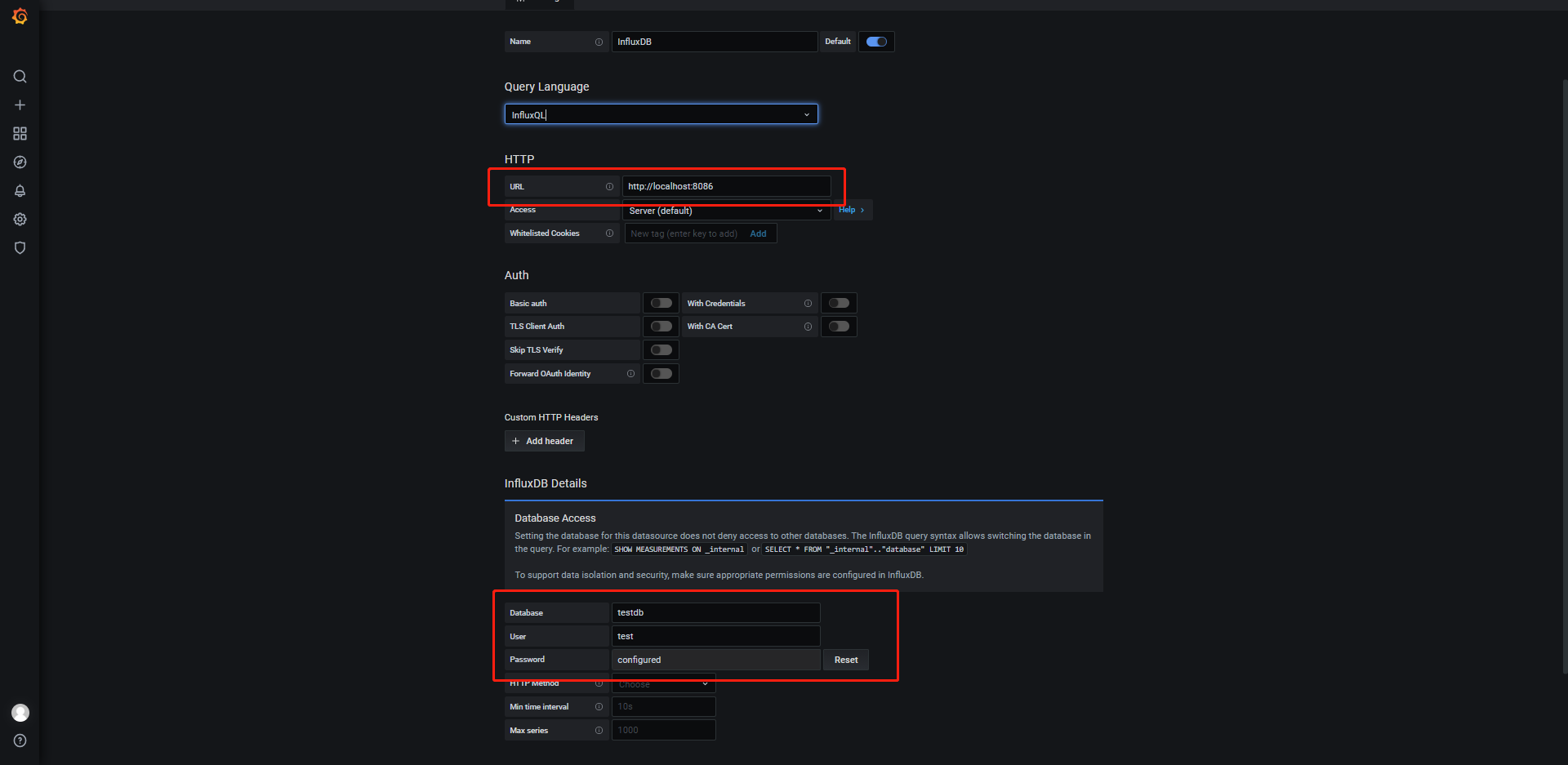Enable With CA Cert toggle
The image size is (1568, 765).
pyautogui.click(x=839, y=327)
